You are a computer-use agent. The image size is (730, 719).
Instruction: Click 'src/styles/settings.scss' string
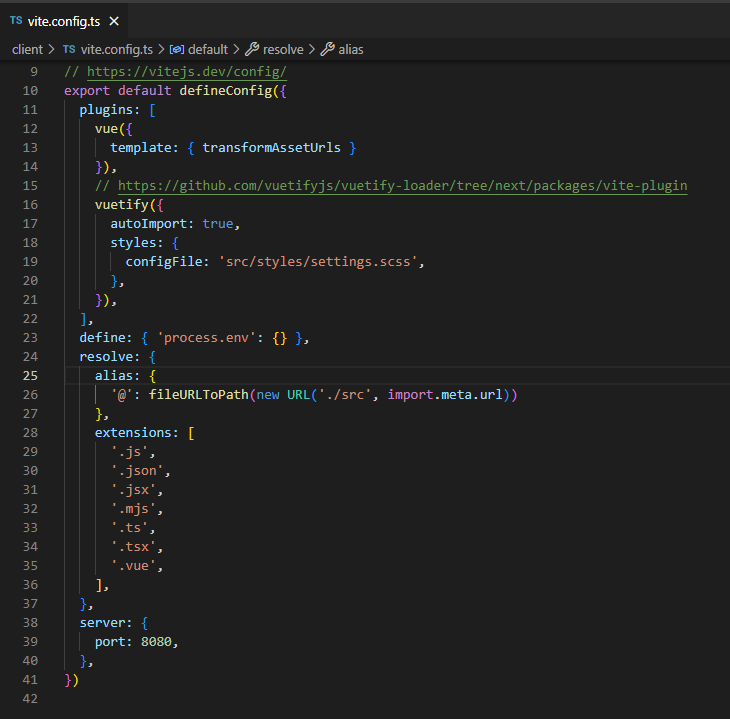coord(318,262)
